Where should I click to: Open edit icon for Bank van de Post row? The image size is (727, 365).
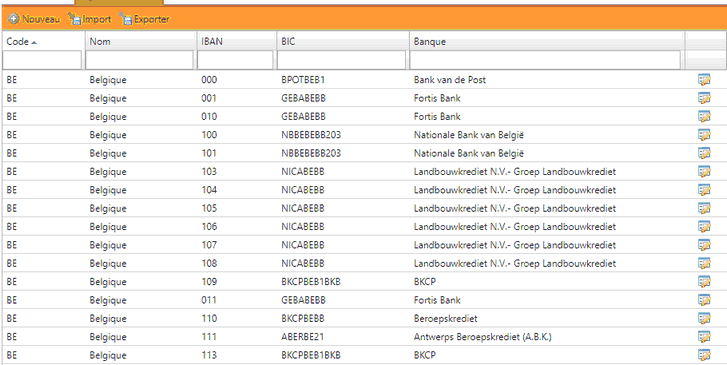[x=704, y=80]
